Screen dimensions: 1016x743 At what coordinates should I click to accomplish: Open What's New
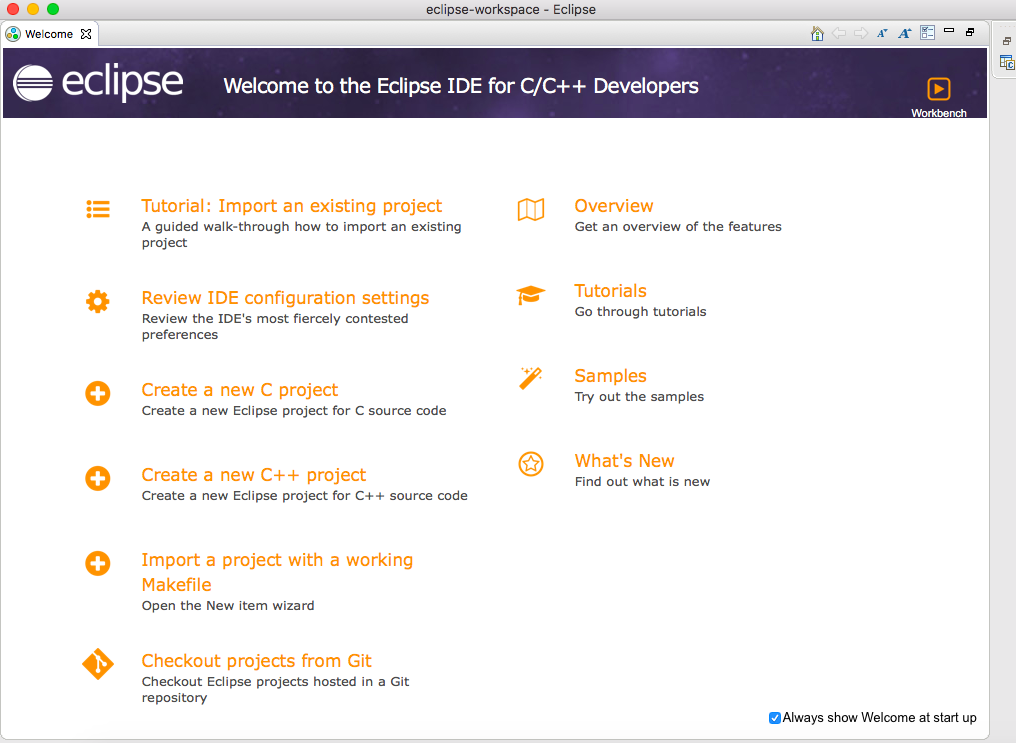[624, 460]
